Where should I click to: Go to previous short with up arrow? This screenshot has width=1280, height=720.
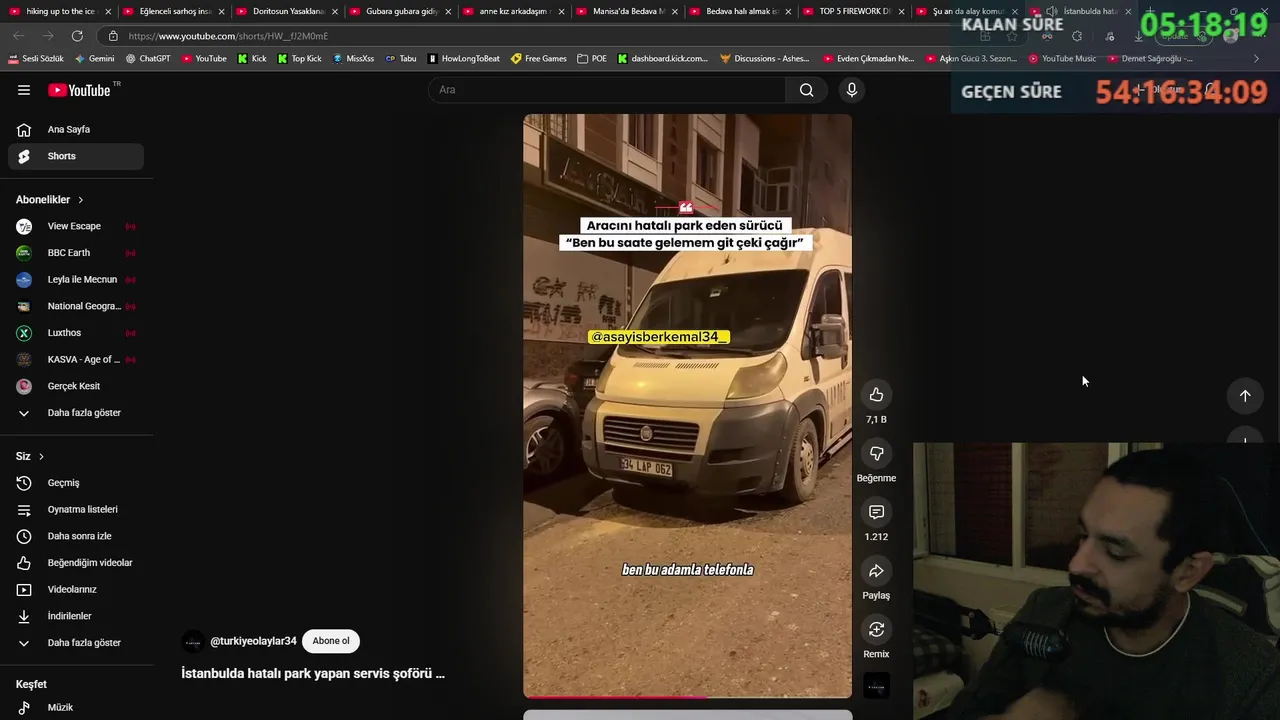pyautogui.click(x=1245, y=395)
